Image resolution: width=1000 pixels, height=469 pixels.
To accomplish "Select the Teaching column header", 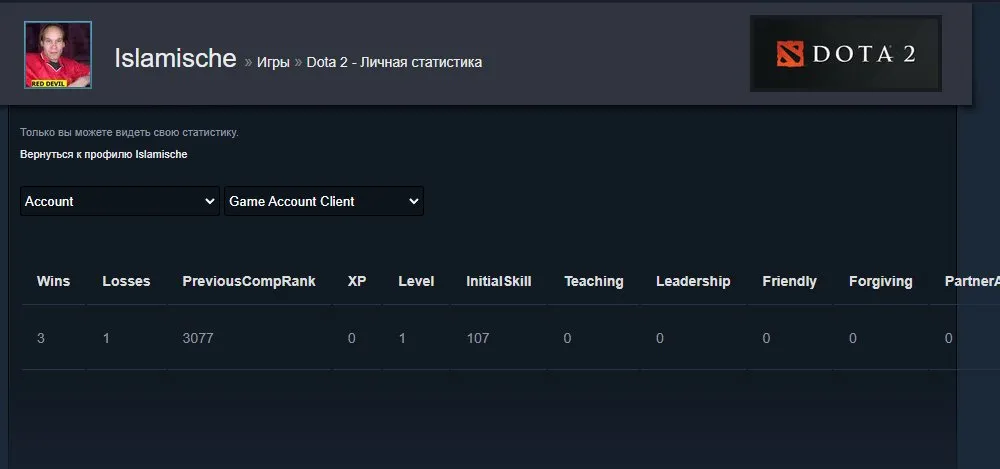I will click(x=594, y=281).
